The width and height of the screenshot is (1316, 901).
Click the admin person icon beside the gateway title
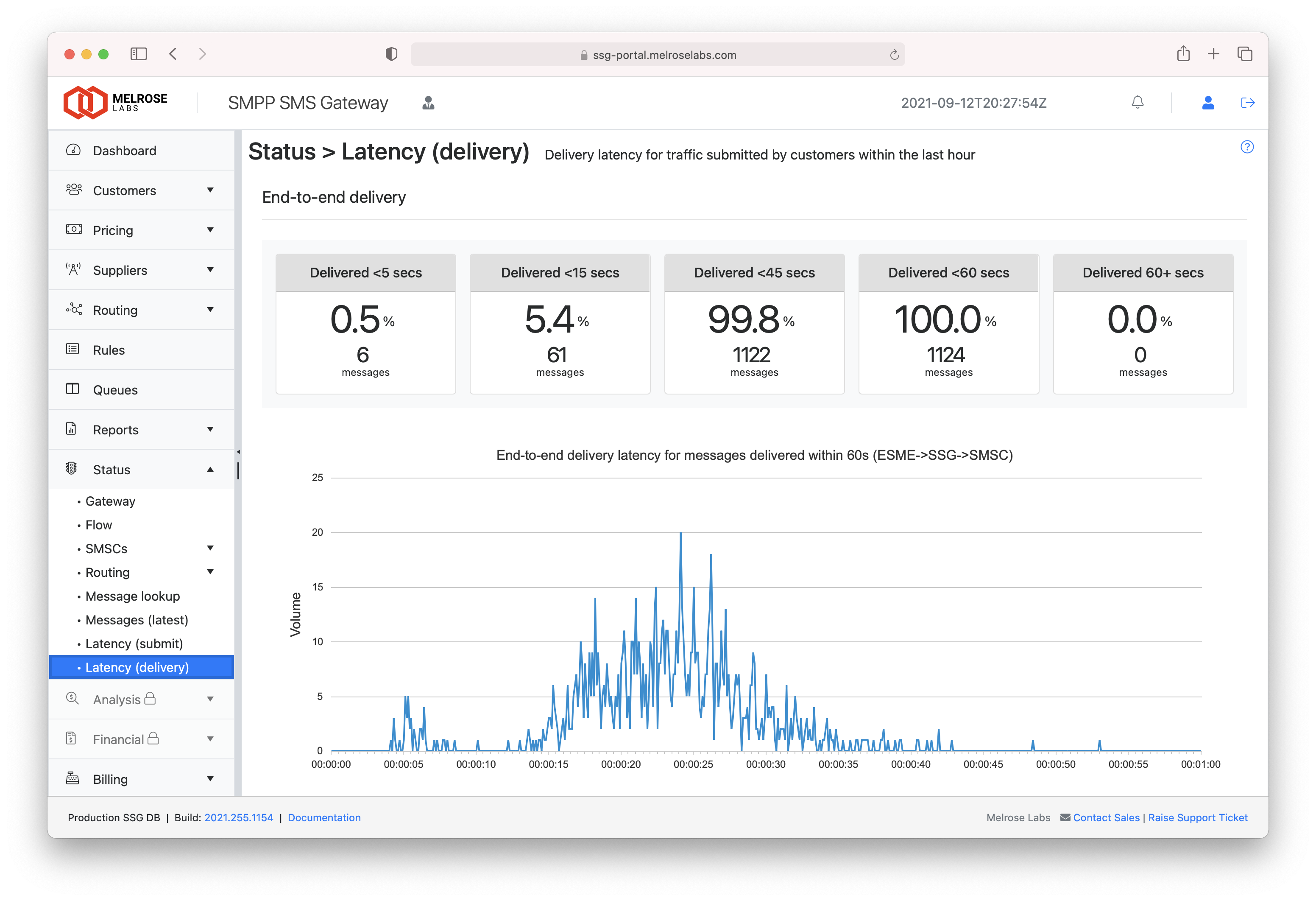pyautogui.click(x=428, y=103)
